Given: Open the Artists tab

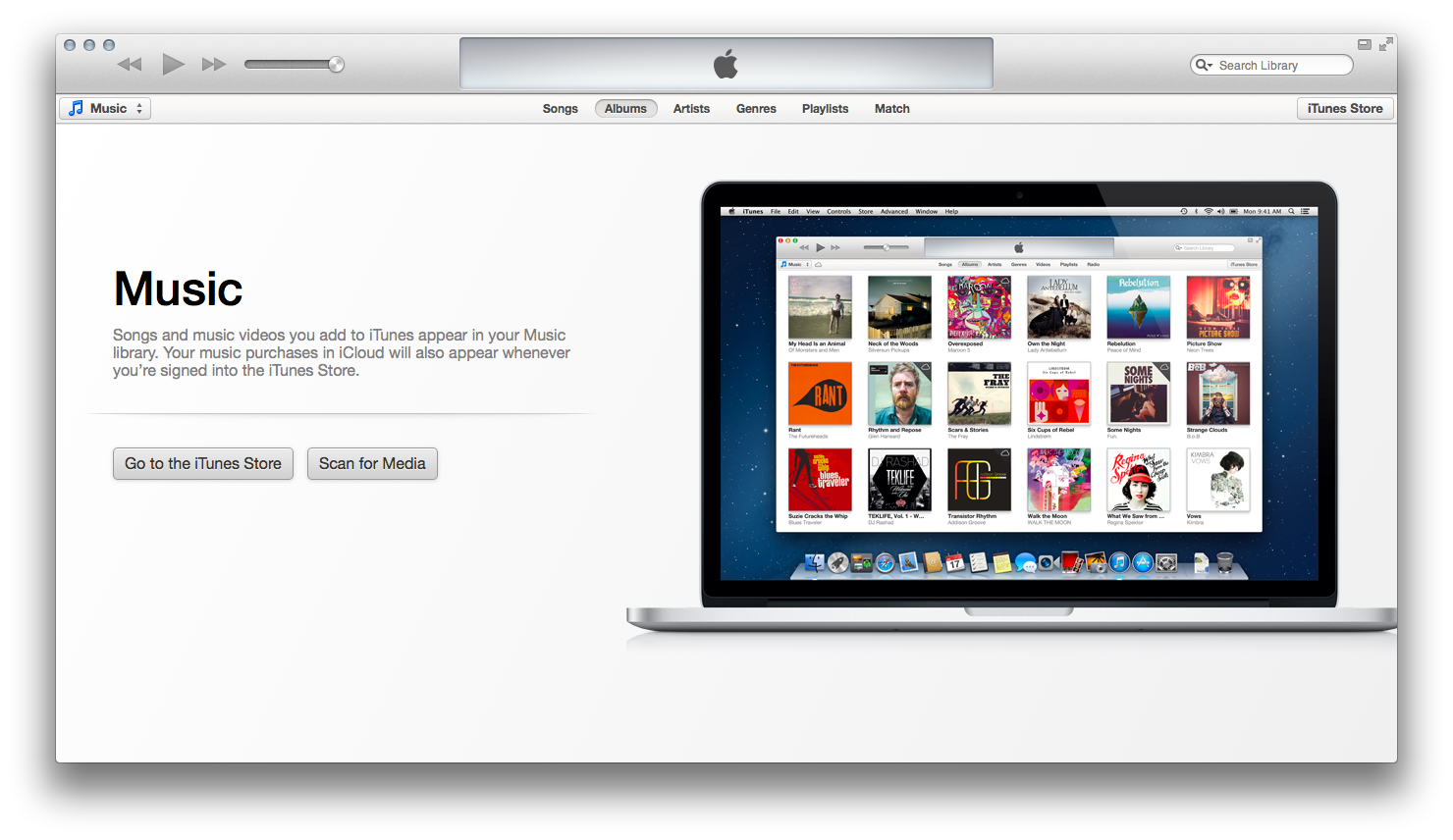Looking at the screenshot, I should 691,109.
